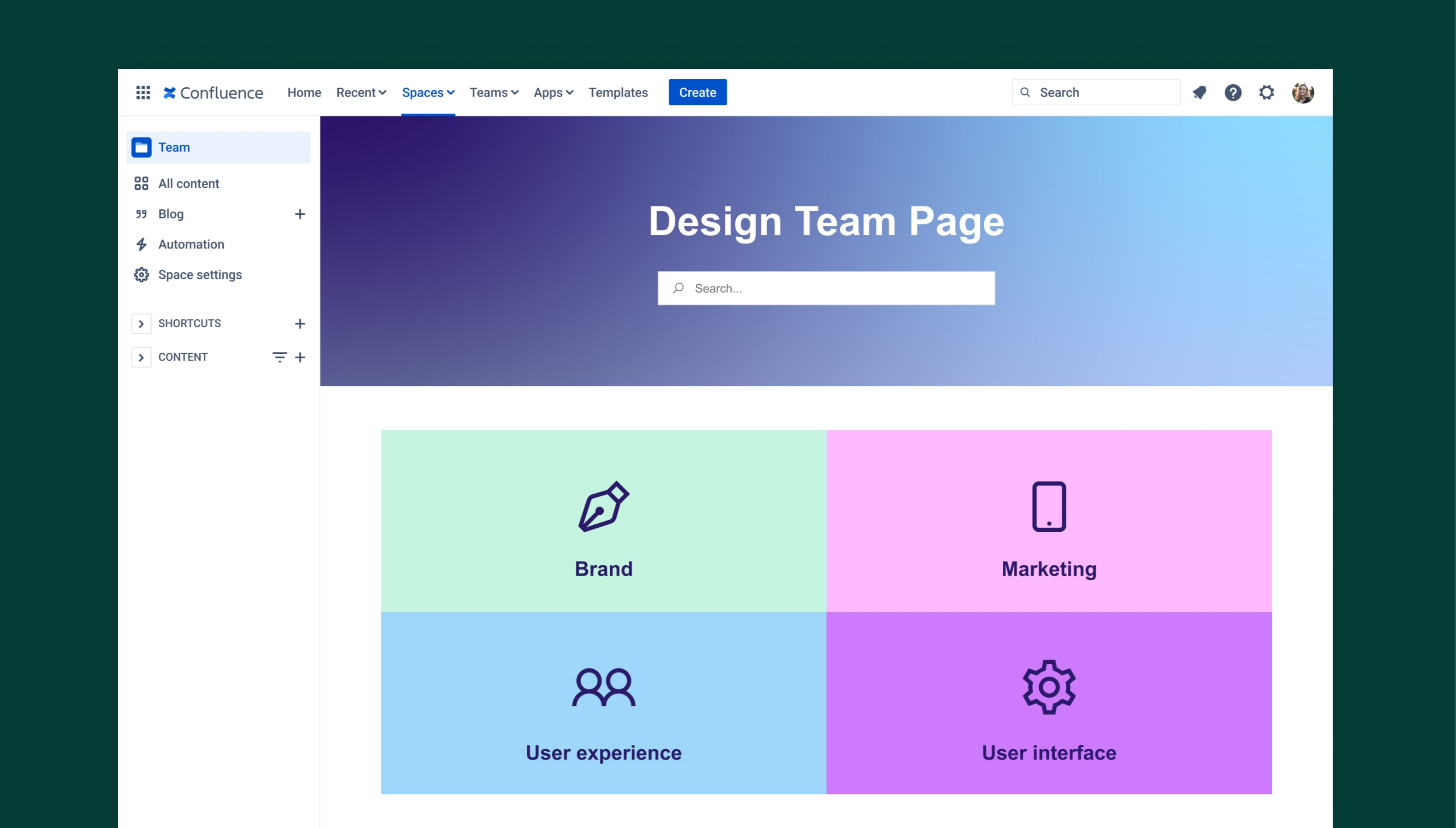
Task: Click the blue Create button
Action: pos(697,92)
